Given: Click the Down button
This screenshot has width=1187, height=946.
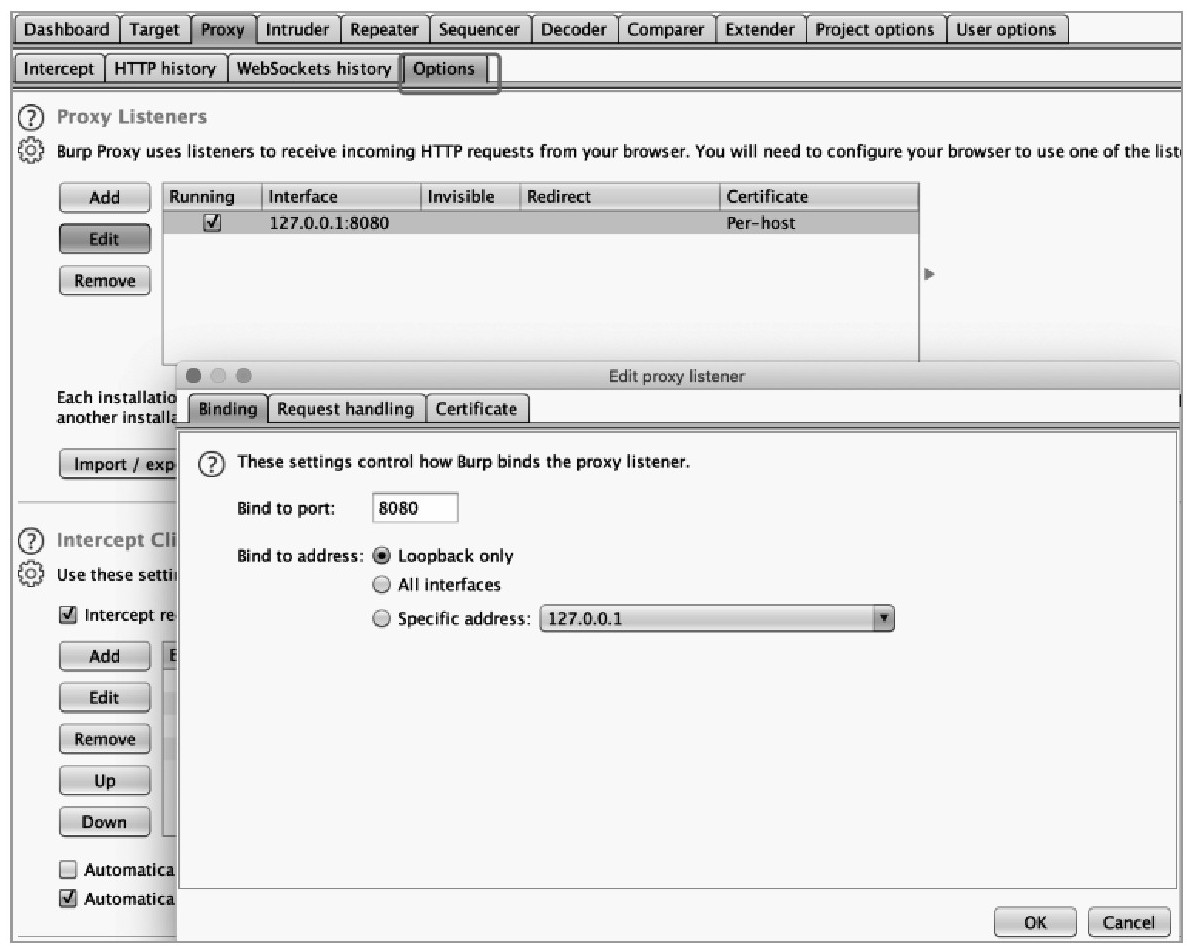Looking at the screenshot, I should point(104,823).
